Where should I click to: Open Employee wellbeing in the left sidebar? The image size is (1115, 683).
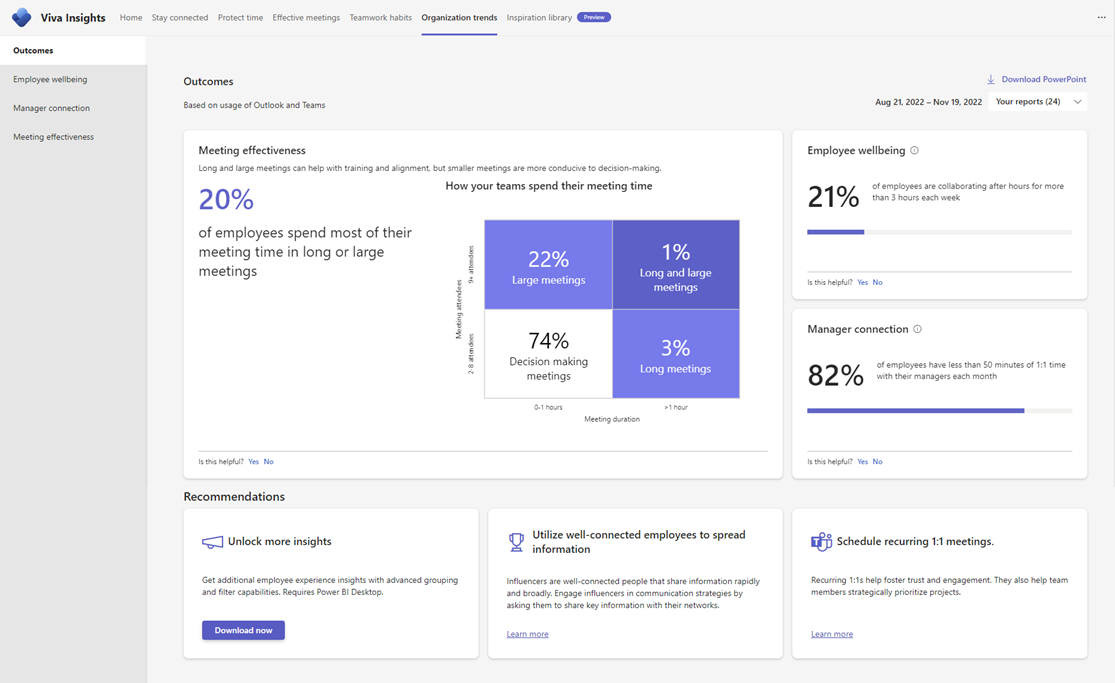(x=73, y=80)
